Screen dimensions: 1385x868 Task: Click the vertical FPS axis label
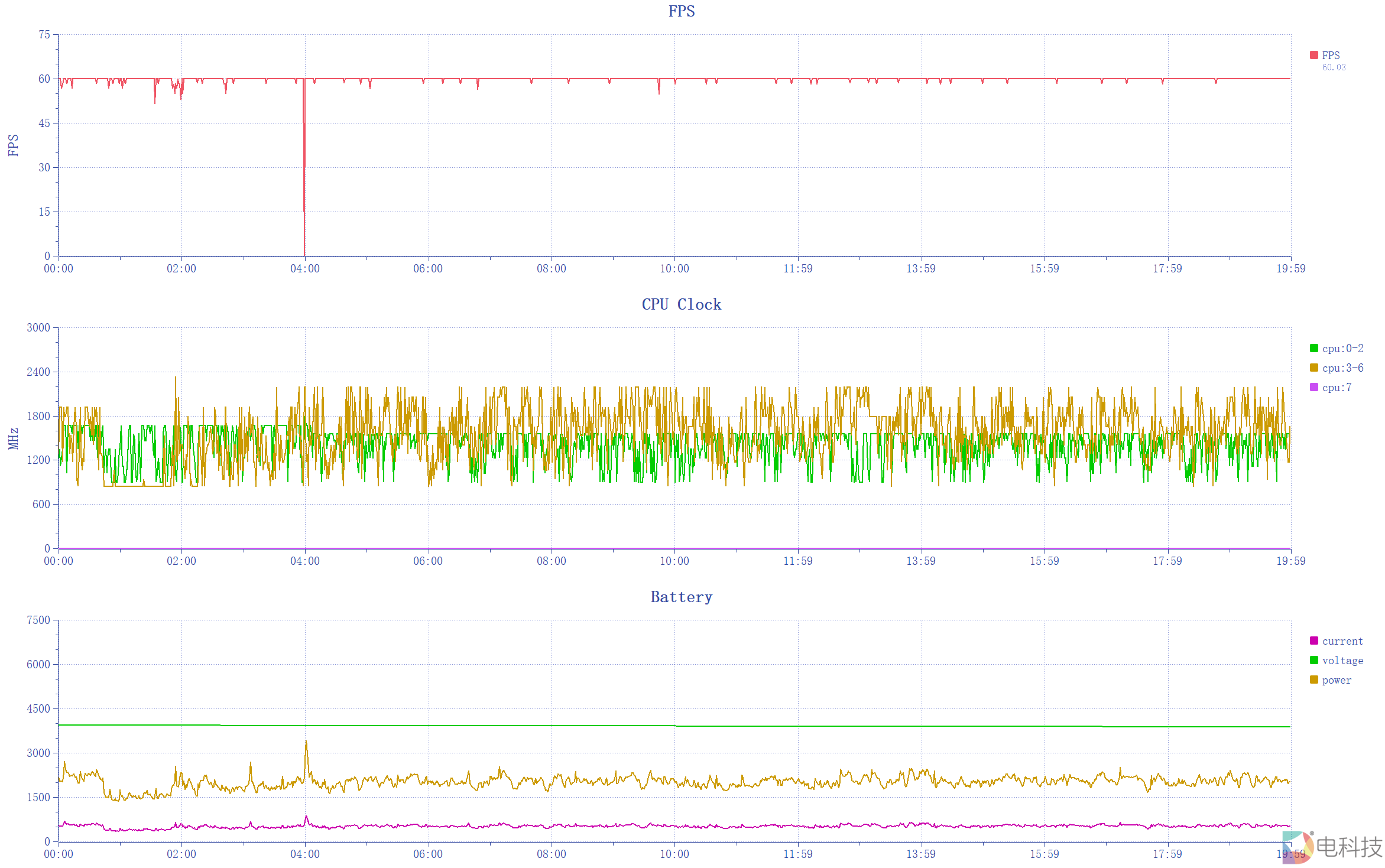point(13,145)
